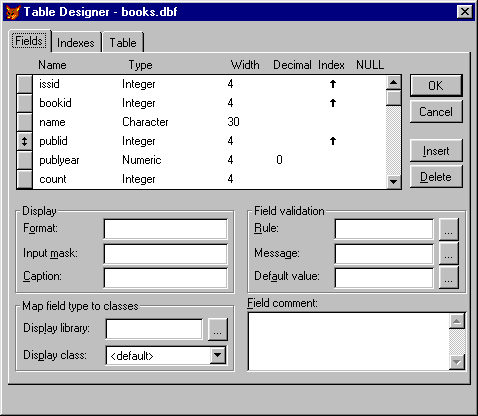Expand the Display class dropdown
The height and width of the screenshot is (416, 478).
click(x=218, y=355)
